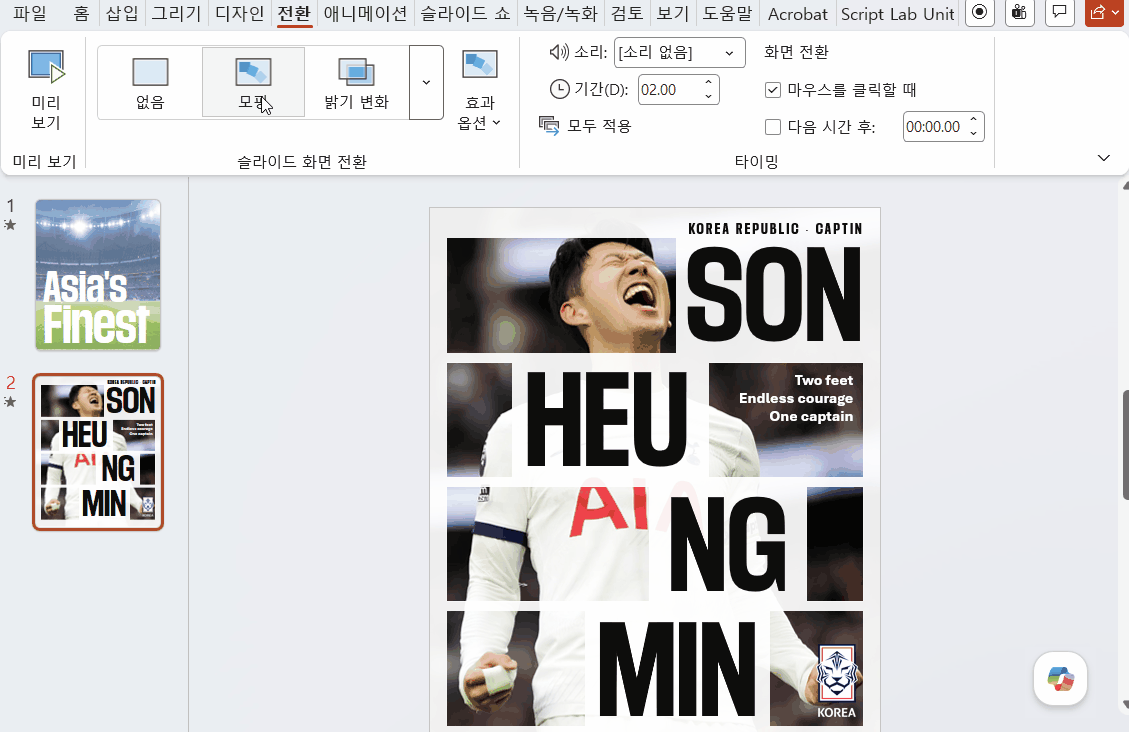Image resolution: width=1129 pixels, height=732 pixels.
Task: Click the Copilot floating button
Action: [1060, 679]
